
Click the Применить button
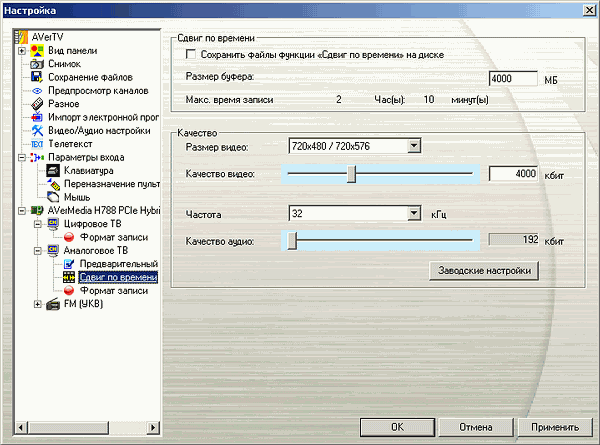[x=555, y=427]
